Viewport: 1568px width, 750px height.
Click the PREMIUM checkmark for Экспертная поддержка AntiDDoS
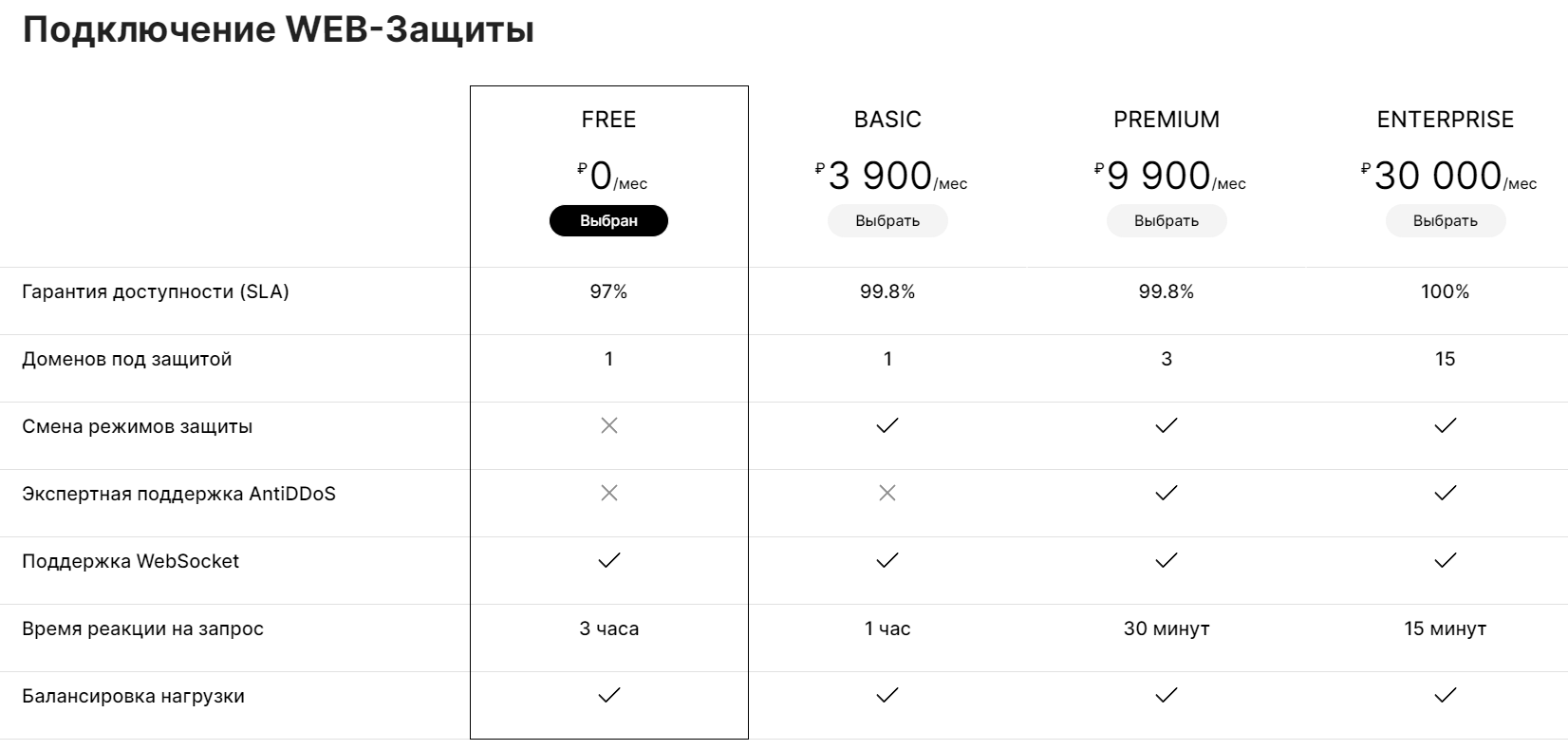[x=1167, y=493]
